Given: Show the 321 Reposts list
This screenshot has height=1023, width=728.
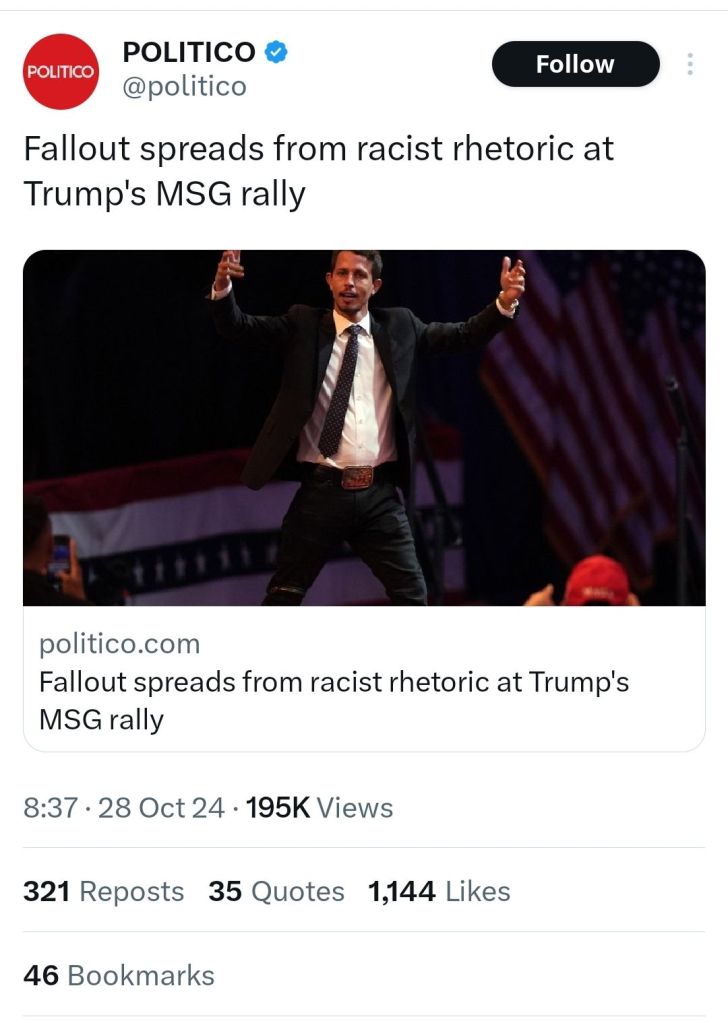Looking at the screenshot, I should 103,891.
